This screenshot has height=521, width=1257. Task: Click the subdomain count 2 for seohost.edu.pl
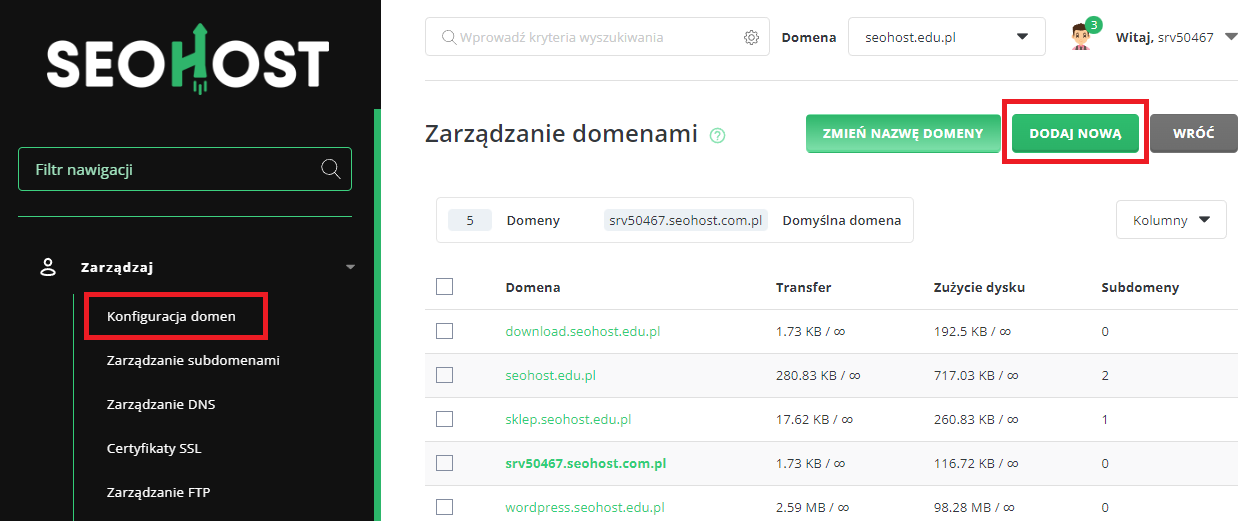[1105, 375]
